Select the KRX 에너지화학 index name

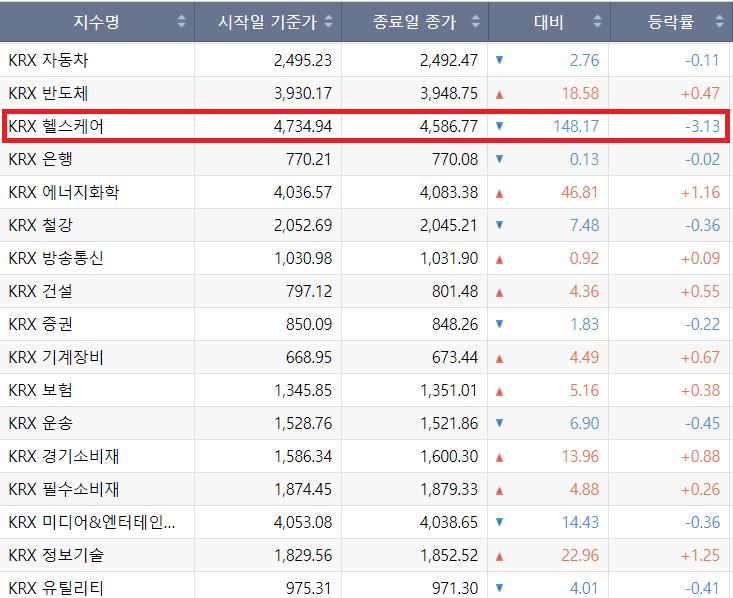(x=64, y=192)
